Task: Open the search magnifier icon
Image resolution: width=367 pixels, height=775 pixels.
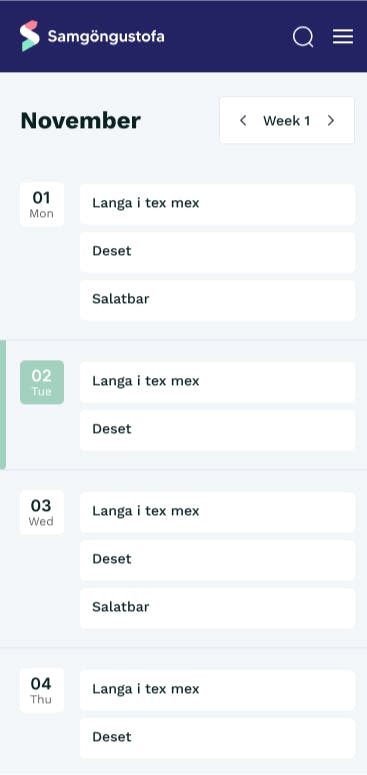Action: [x=303, y=37]
